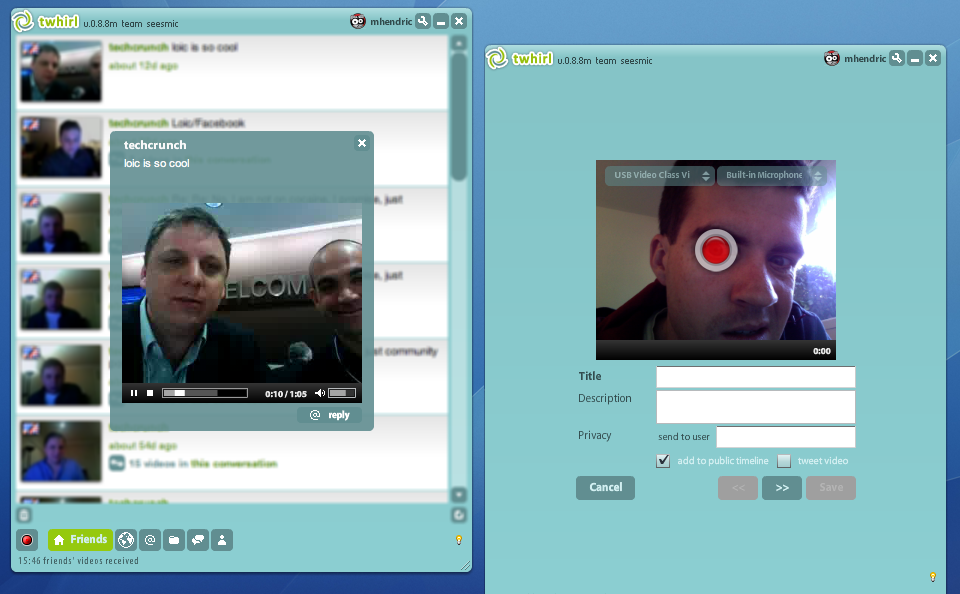Open the Loic/Facebook video thumbnail
This screenshot has width=960, height=594.
pyautogui.click(x=61, y=147)
